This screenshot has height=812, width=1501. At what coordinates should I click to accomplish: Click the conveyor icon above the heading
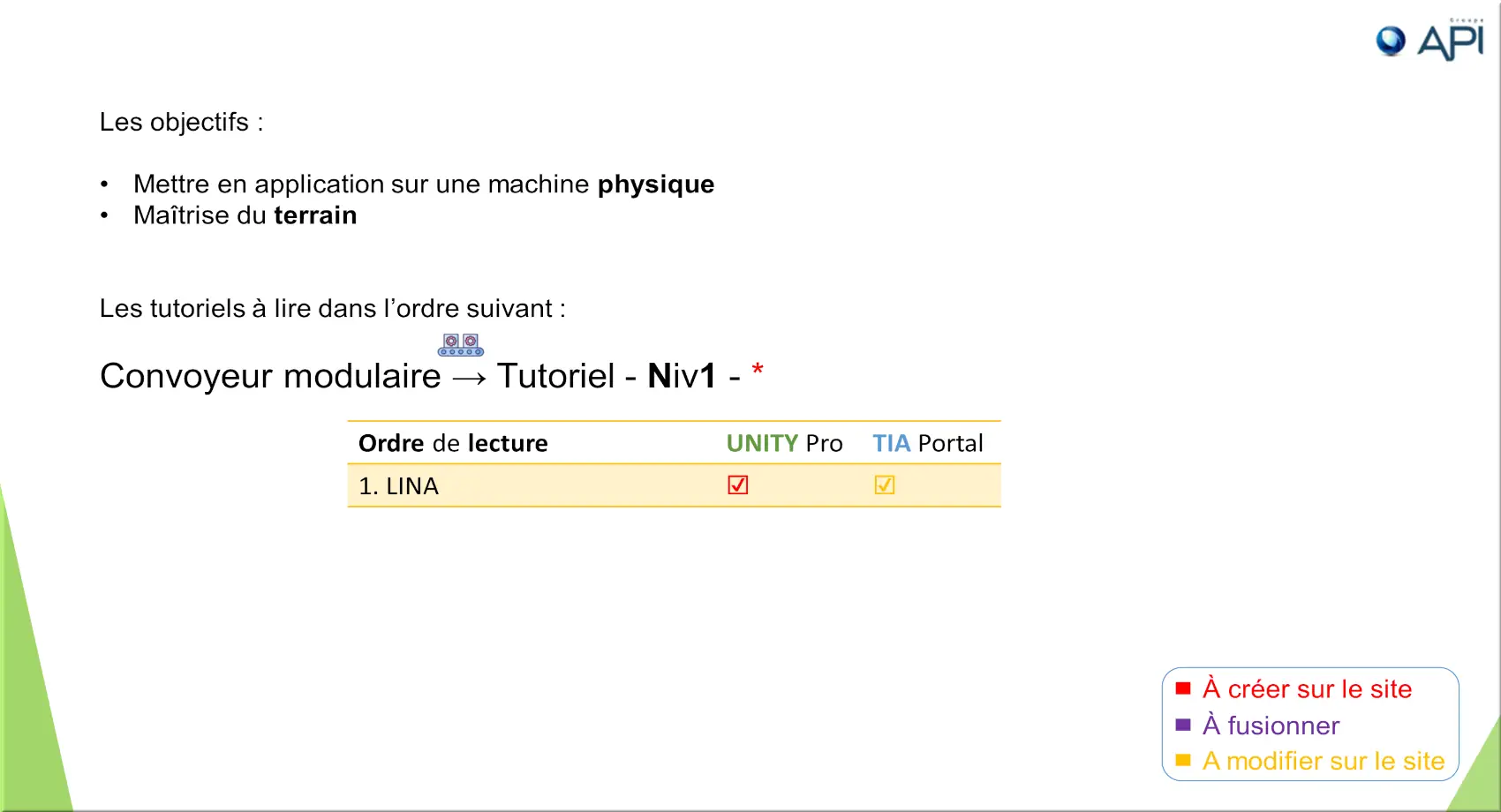pos(461,344)
